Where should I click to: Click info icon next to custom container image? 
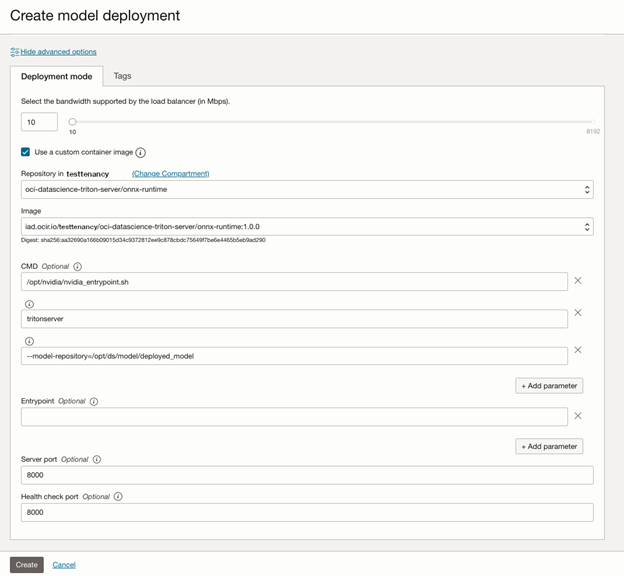point(141,153)
